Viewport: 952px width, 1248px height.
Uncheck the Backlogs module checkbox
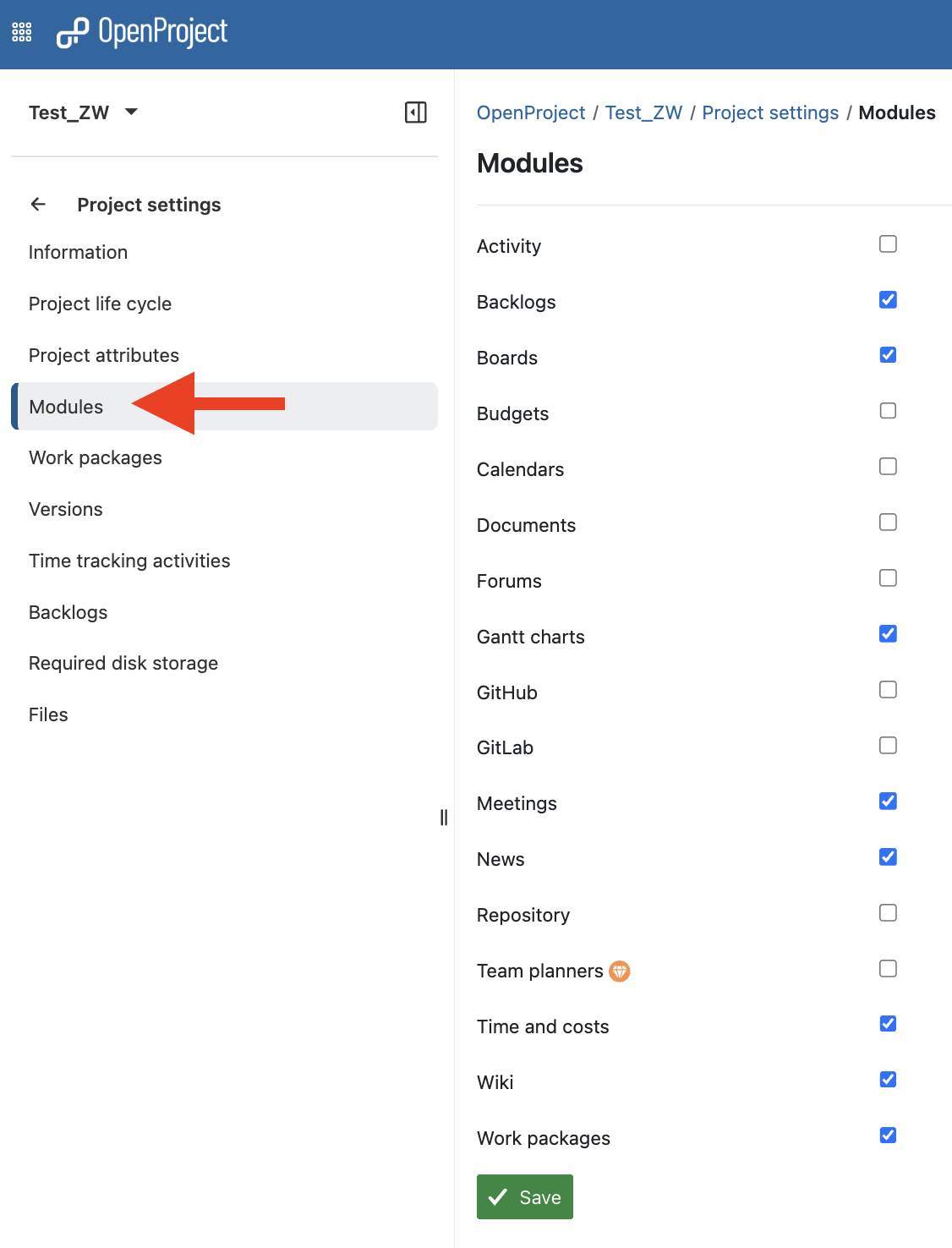pos(888,300)
